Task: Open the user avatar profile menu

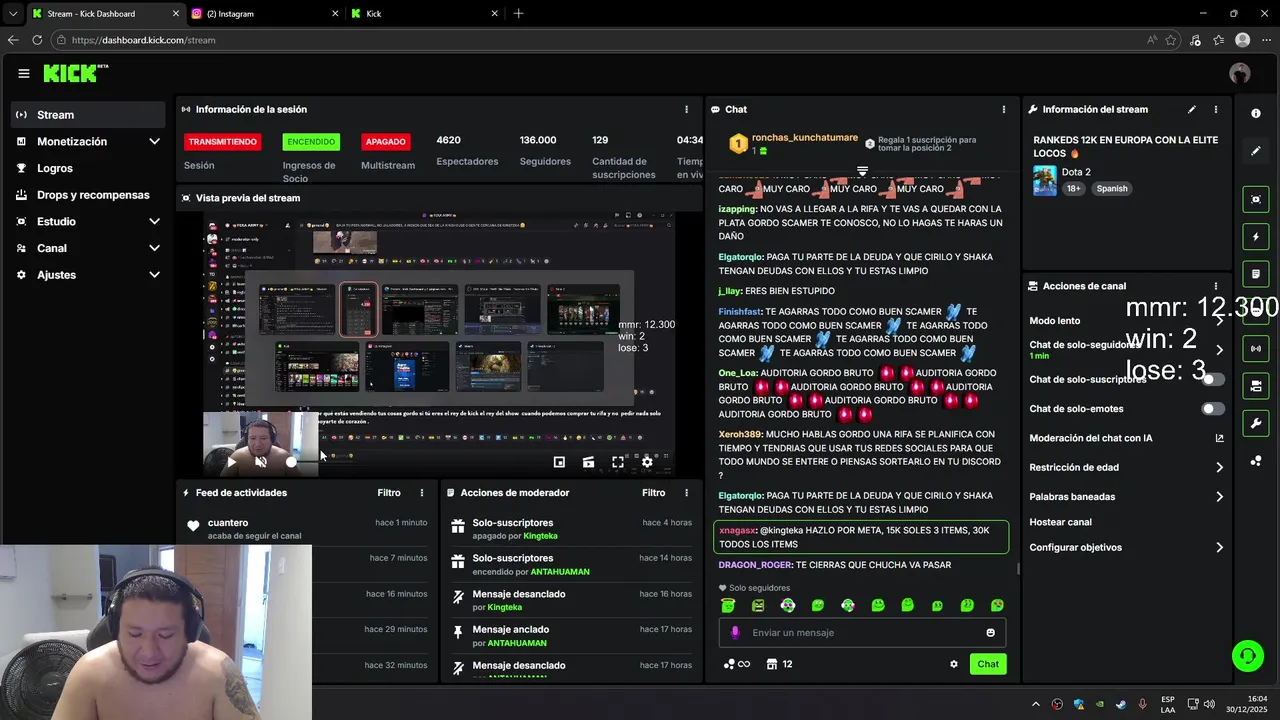Action: point(1240,73)
